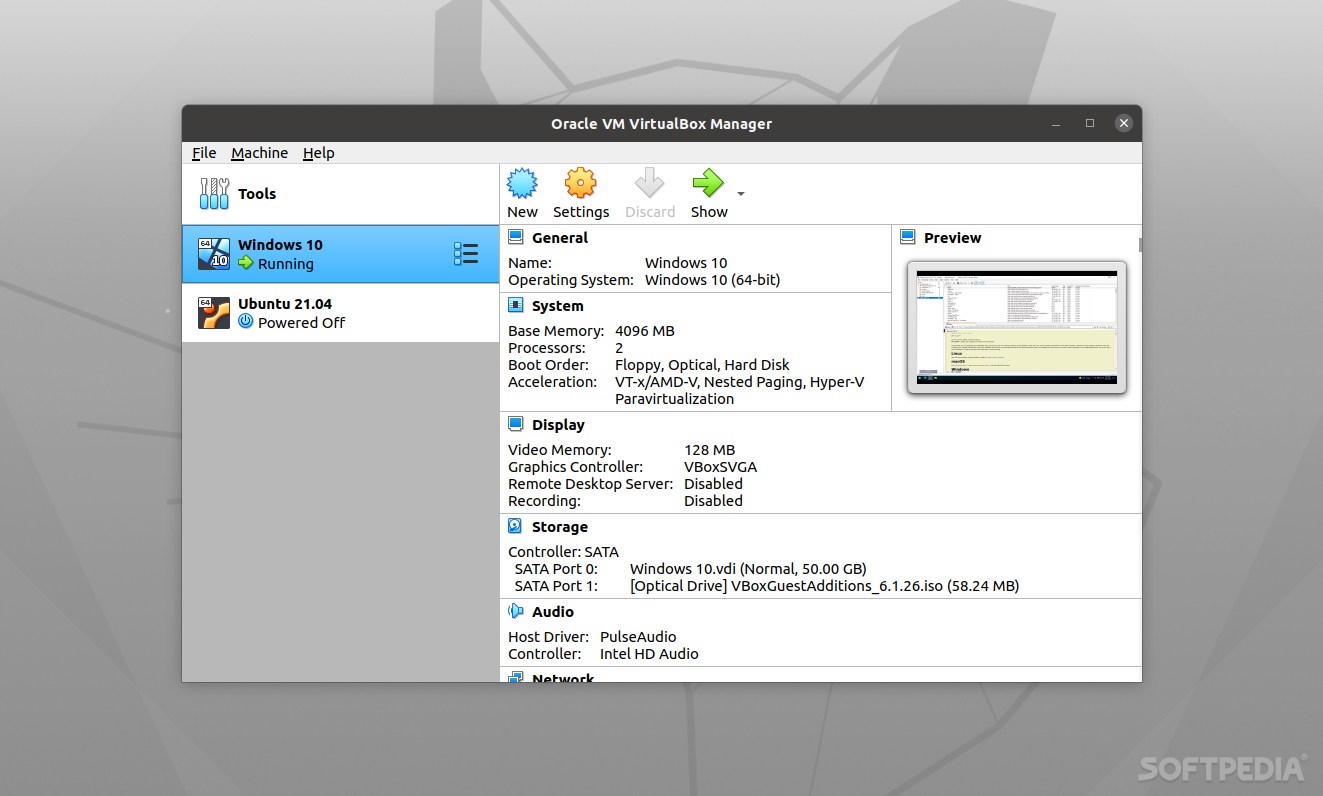Click the green Running status arrow
The image size is (1323, 796).
pos(246,263)
